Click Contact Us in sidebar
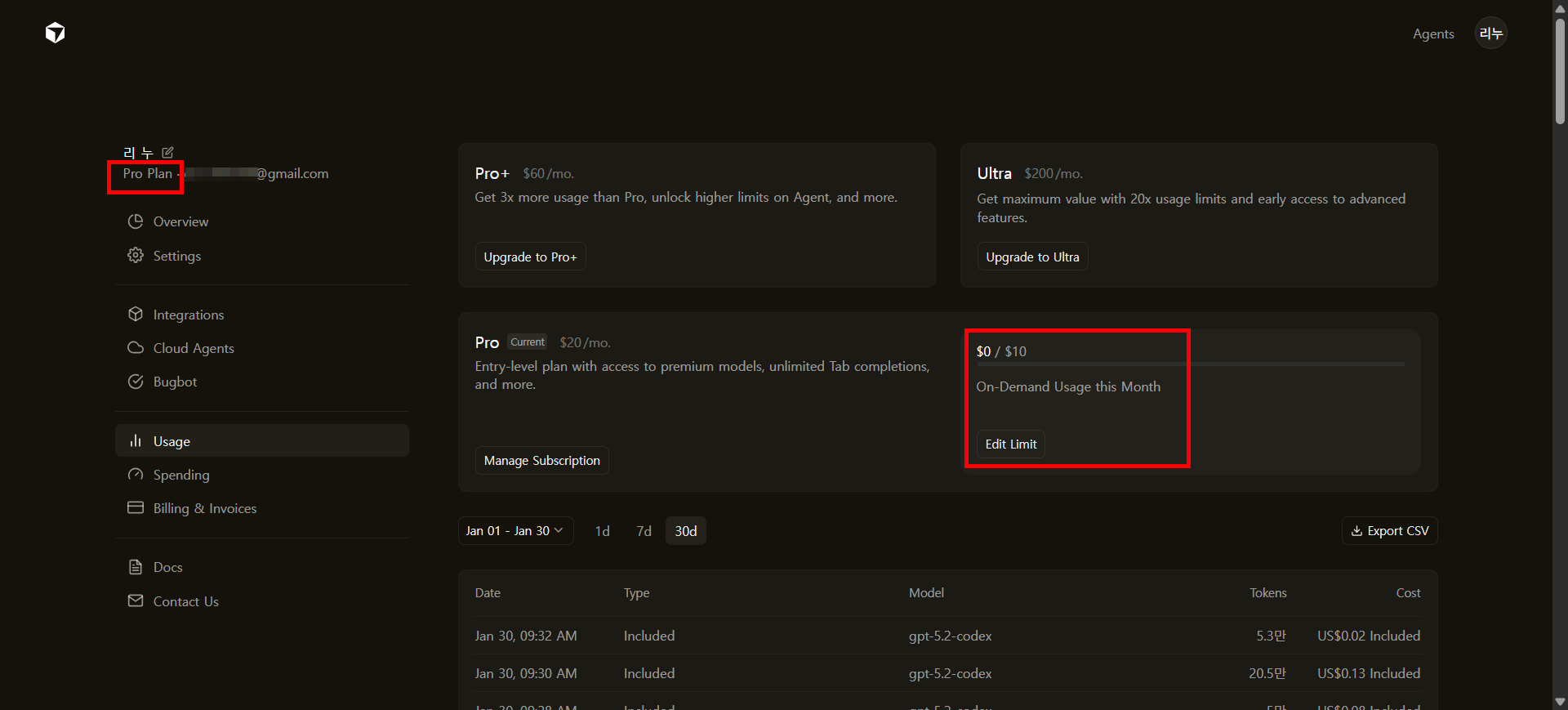The width and height of the screenshot is (1568, 710). point(262,601)
